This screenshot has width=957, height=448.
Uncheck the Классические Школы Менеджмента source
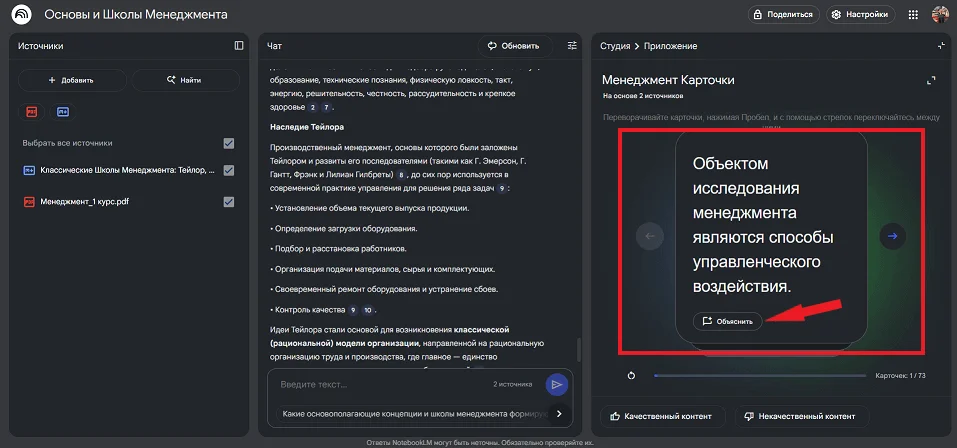pyautogui.click(x=229, y=171)
